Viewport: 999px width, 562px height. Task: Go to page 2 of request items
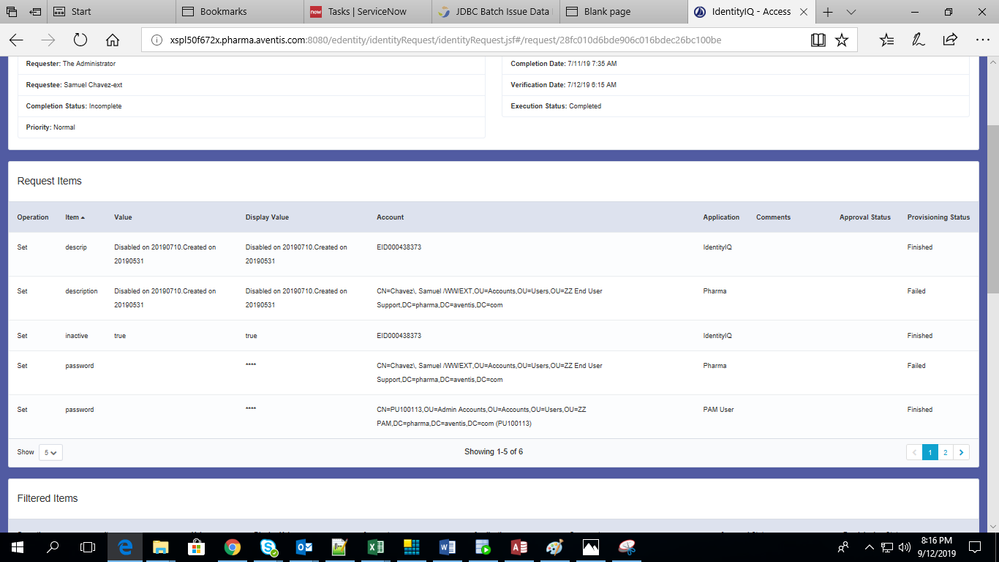coord(946,452)
